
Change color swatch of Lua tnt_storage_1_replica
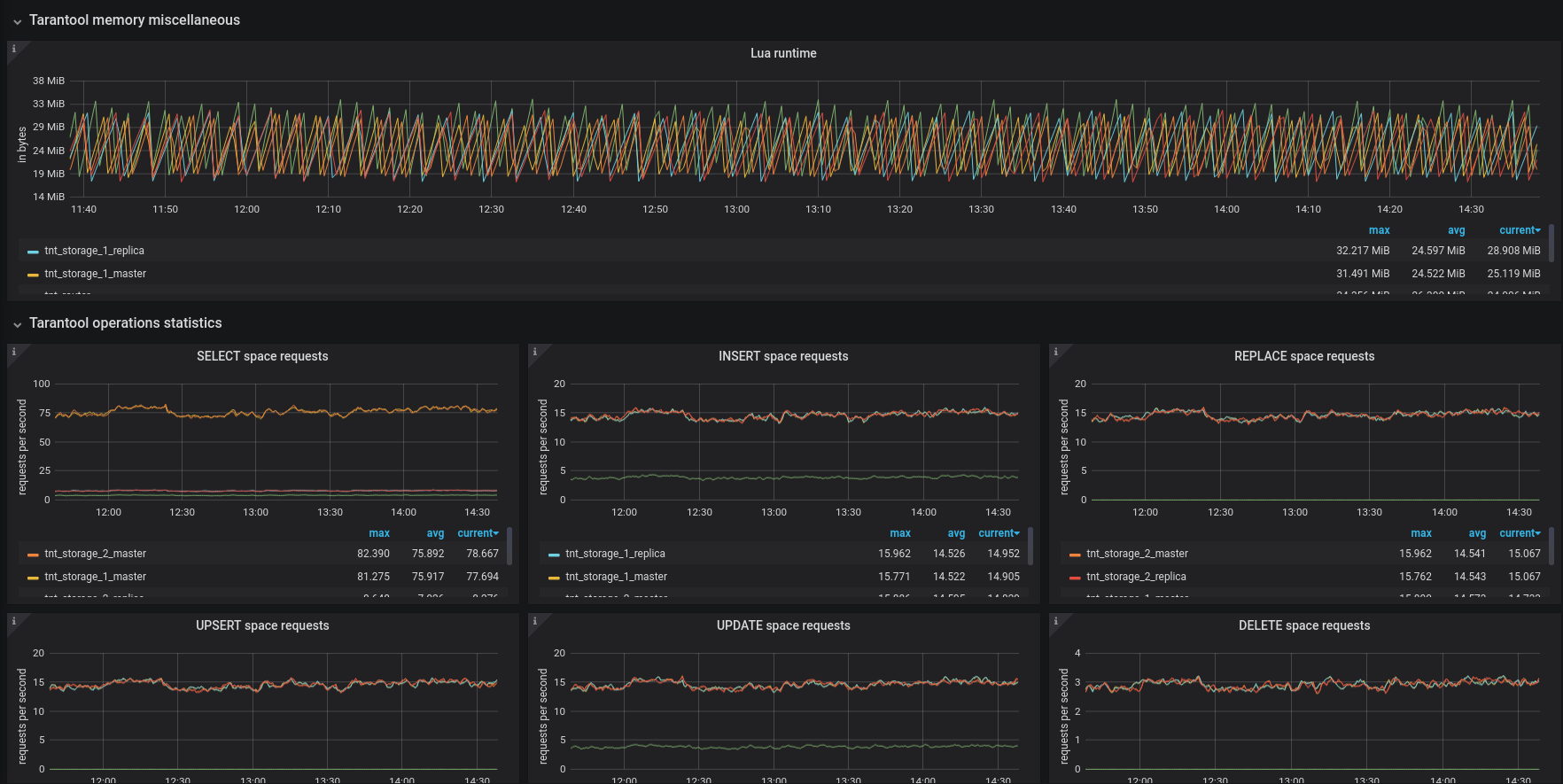(33, 252)
